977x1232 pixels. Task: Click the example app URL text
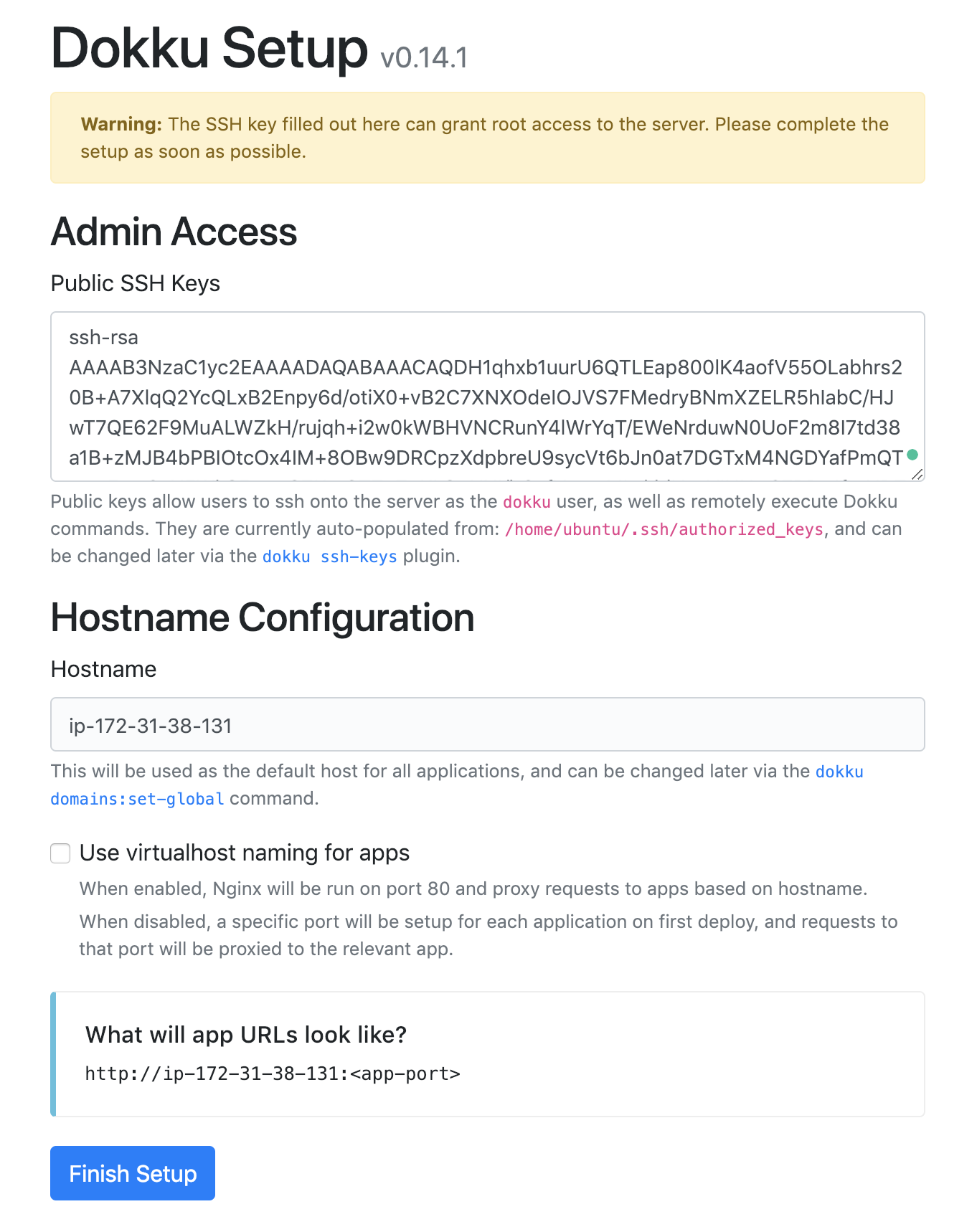[273, 1074]
